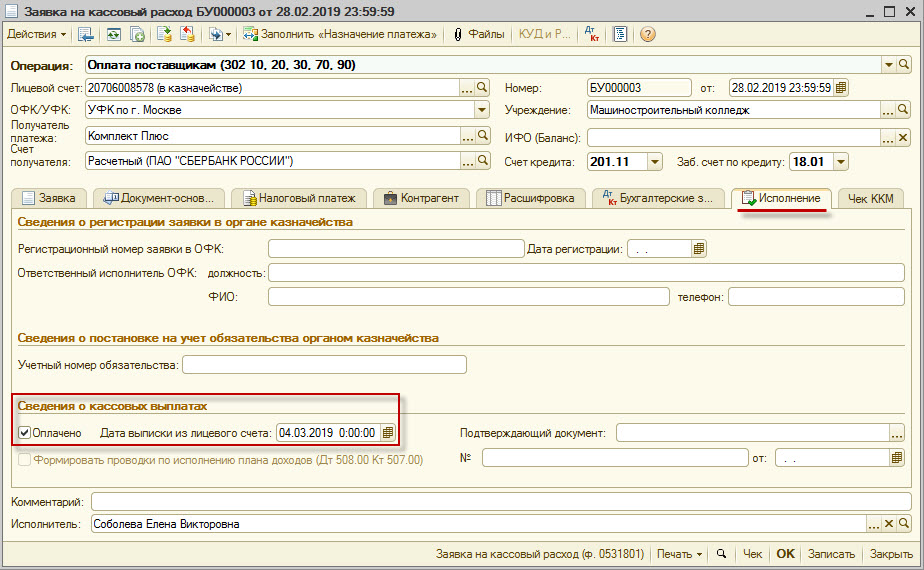Switch to Налоговый платеж tab
The image size is (924, 570).
point(299,199)
